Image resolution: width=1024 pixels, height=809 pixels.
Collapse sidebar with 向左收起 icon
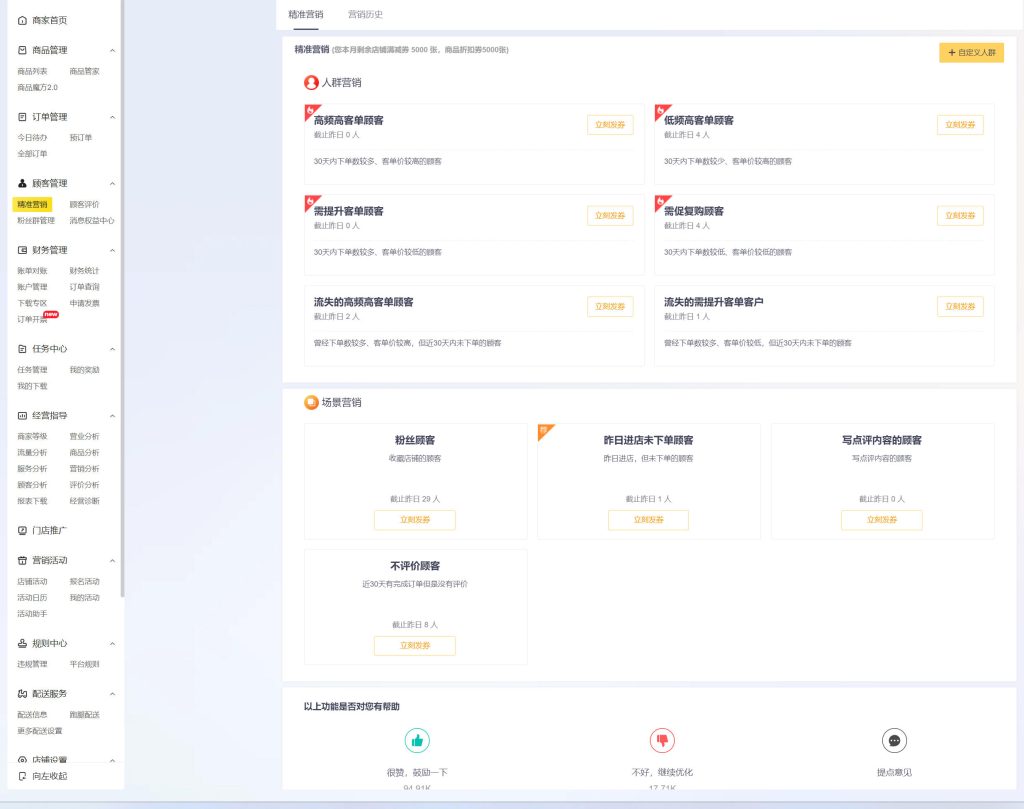23,776
